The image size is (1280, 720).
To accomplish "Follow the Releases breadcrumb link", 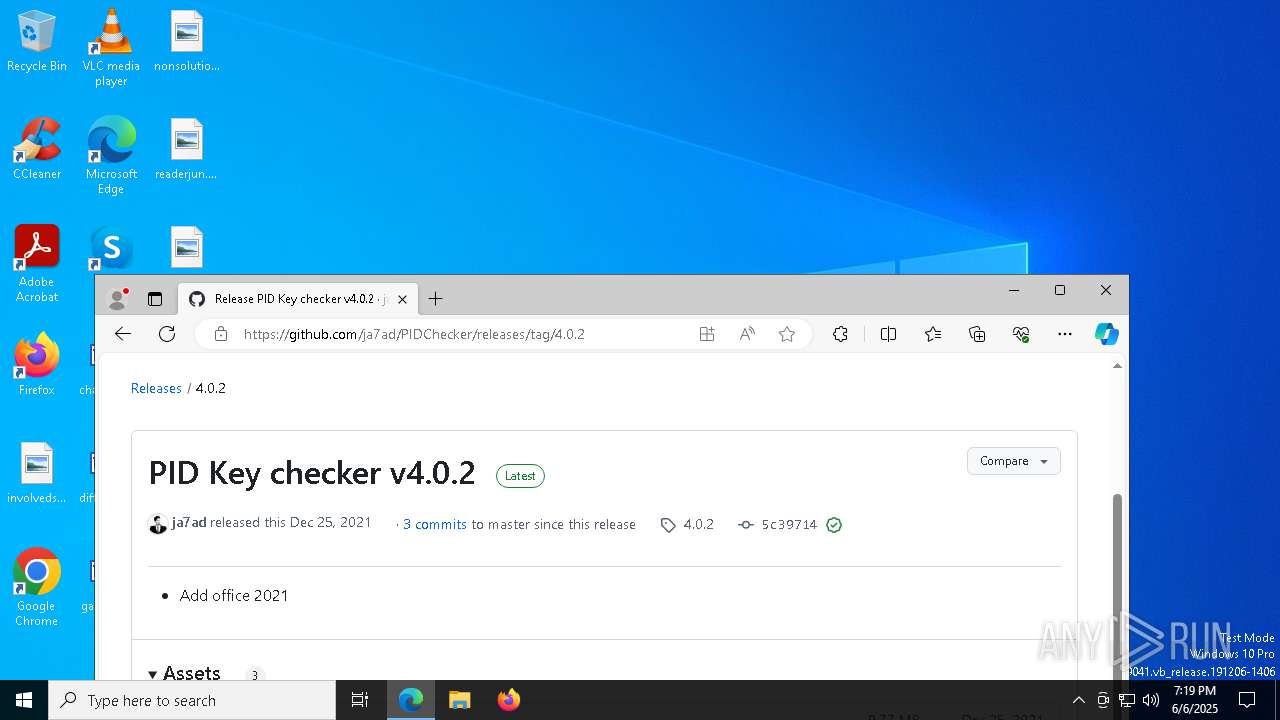I will point(156,388).
